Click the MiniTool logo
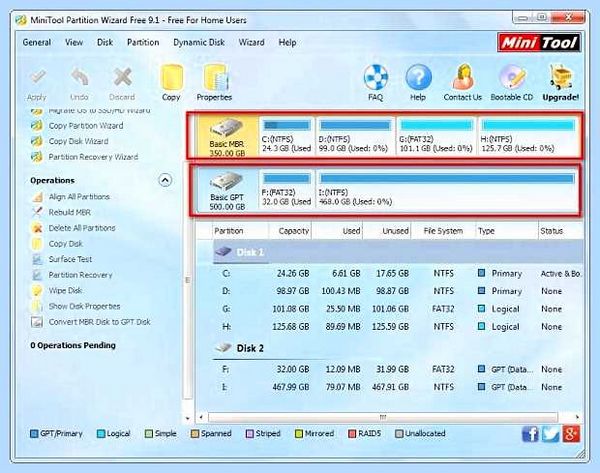 point(539,43)
